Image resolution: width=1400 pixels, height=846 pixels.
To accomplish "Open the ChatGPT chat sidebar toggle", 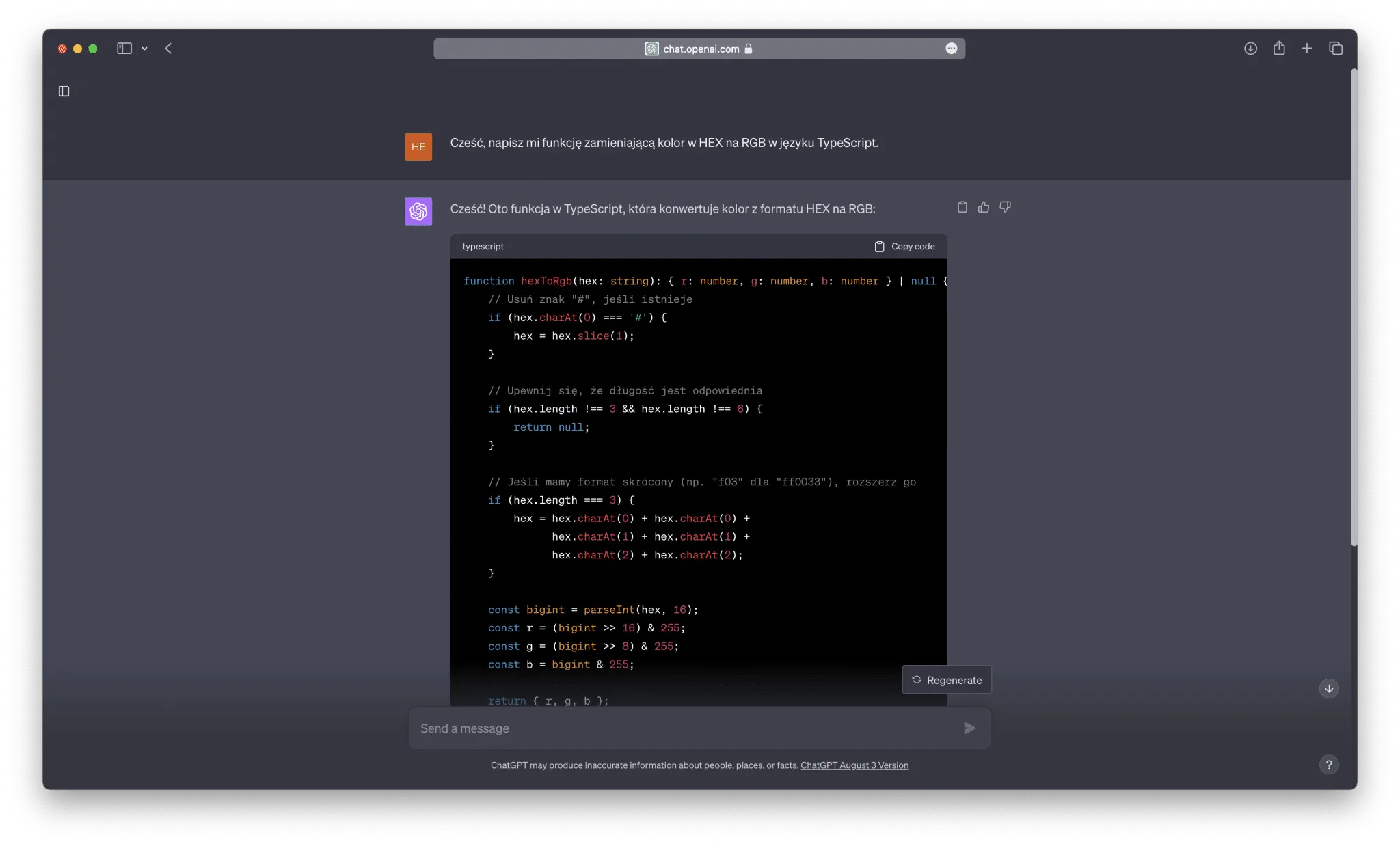I will pos(64,92).
